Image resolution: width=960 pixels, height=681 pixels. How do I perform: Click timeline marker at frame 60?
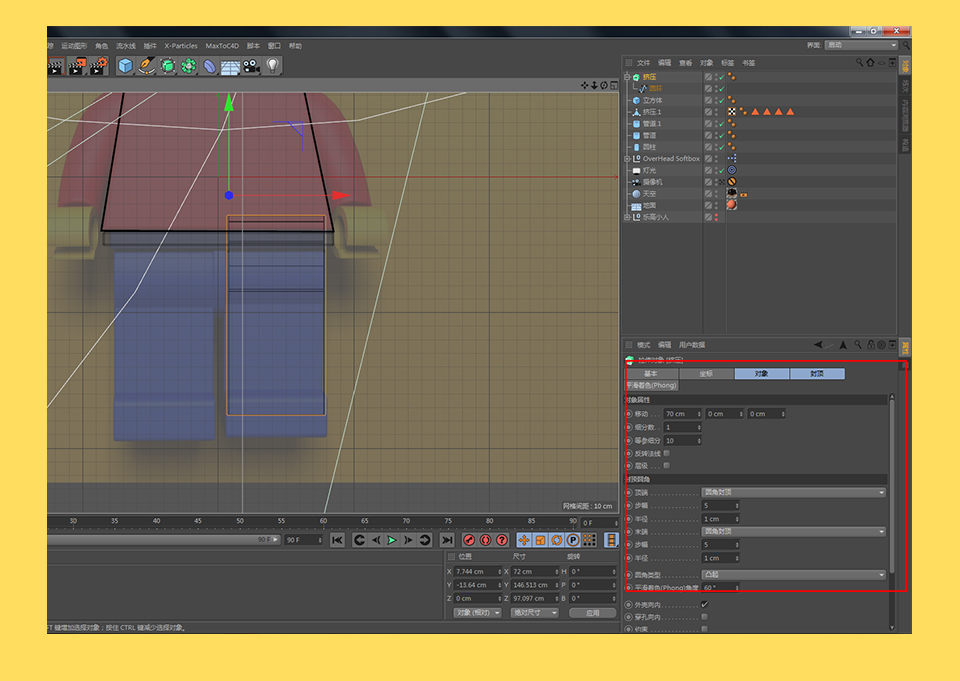pyautogui.click(x=323, y=521)
